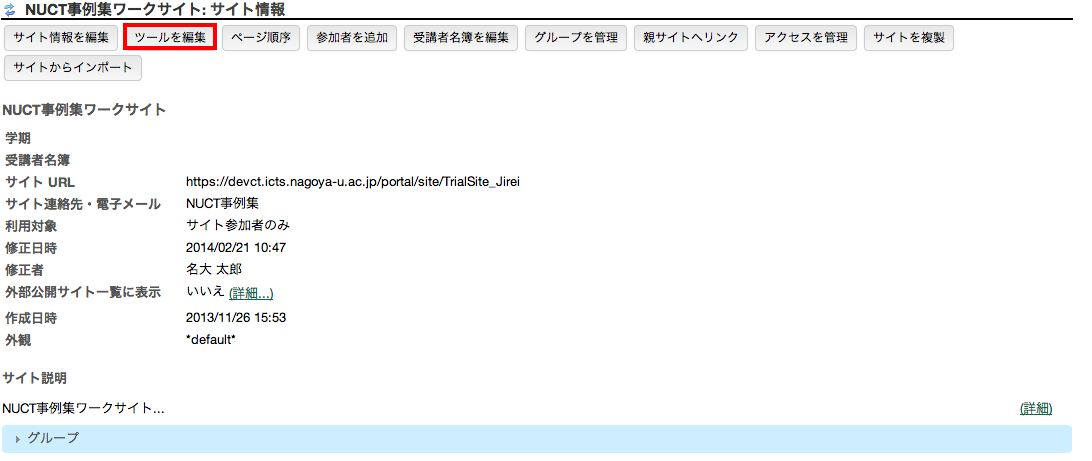The height and width of the screenshot is (461, 1092).
Task: Click the reset icon beside the page title
Action: pos(11,10)
